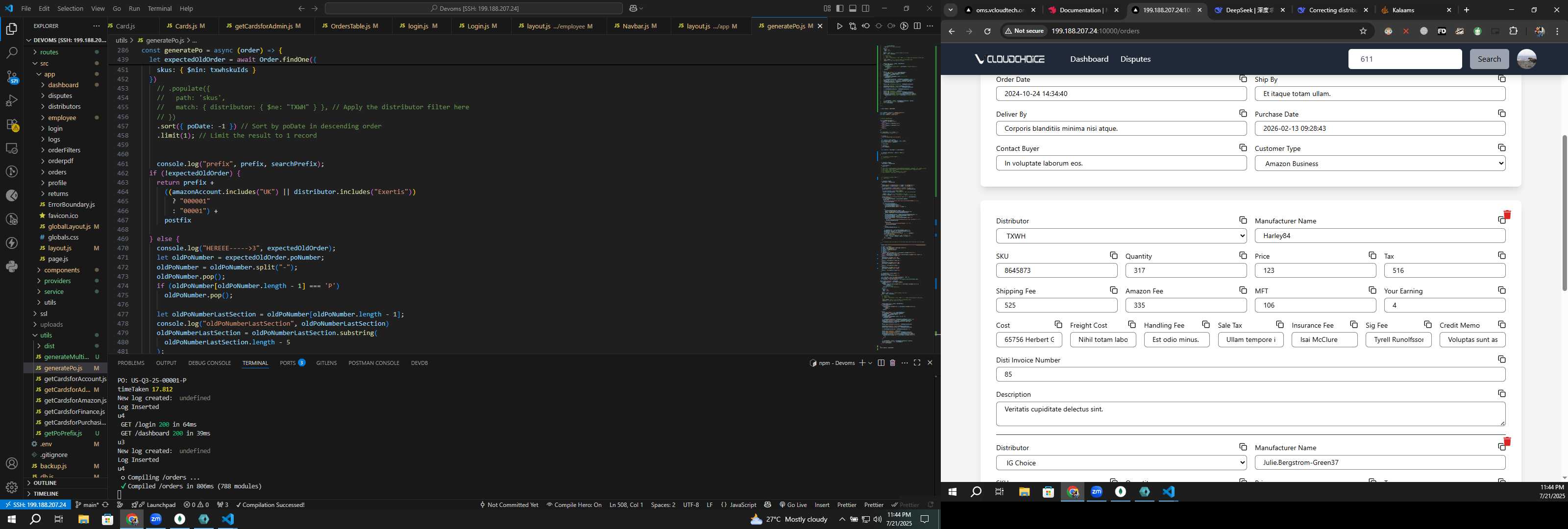1568x529 pixels.
Task: Click the Manufacturer Name field with Harley84
Action: click(x=1380, y=236)
